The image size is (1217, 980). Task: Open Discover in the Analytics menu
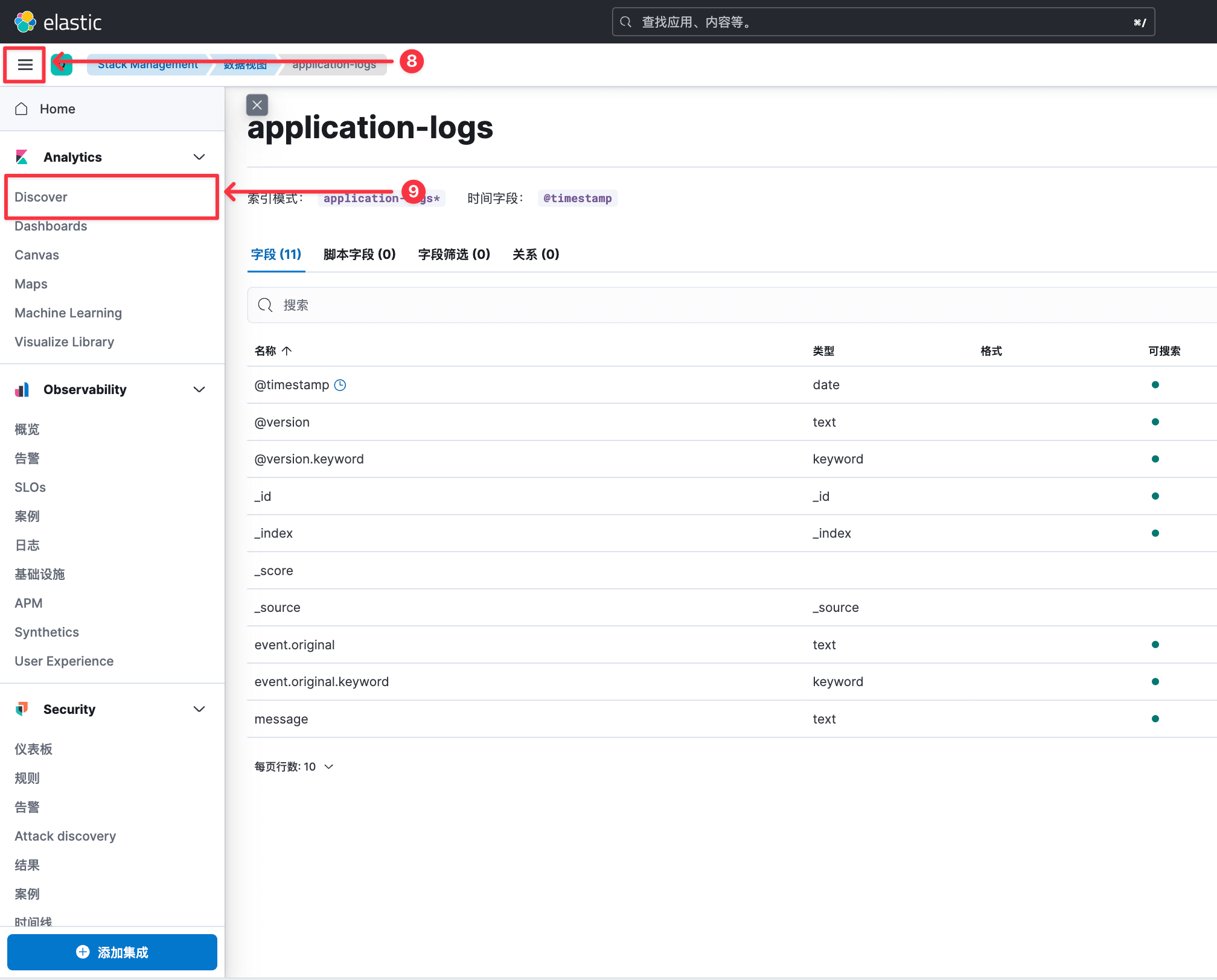pyautogui.click(x=41, y=197)
